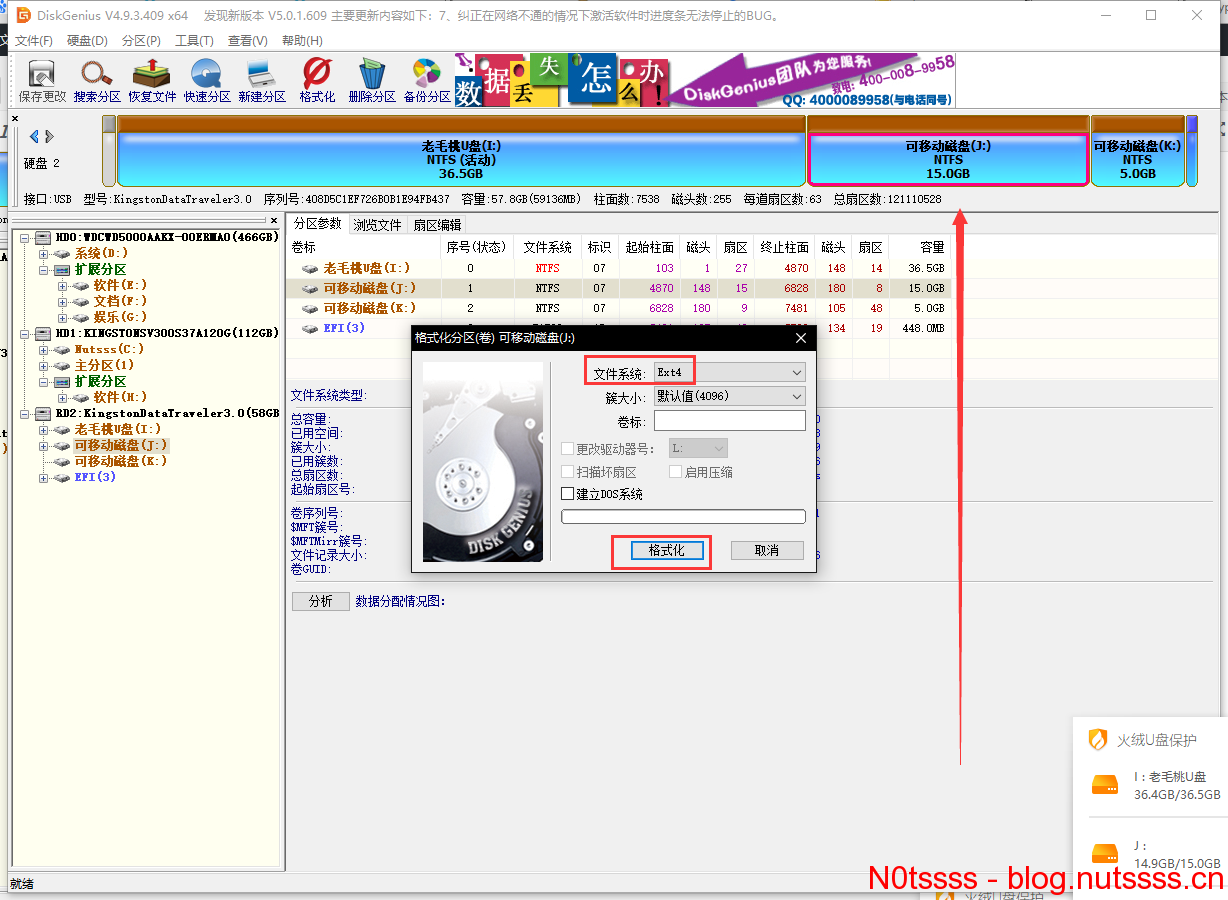
Task: Open the 硬盘(D) menu
Action: tap(87, 41)
